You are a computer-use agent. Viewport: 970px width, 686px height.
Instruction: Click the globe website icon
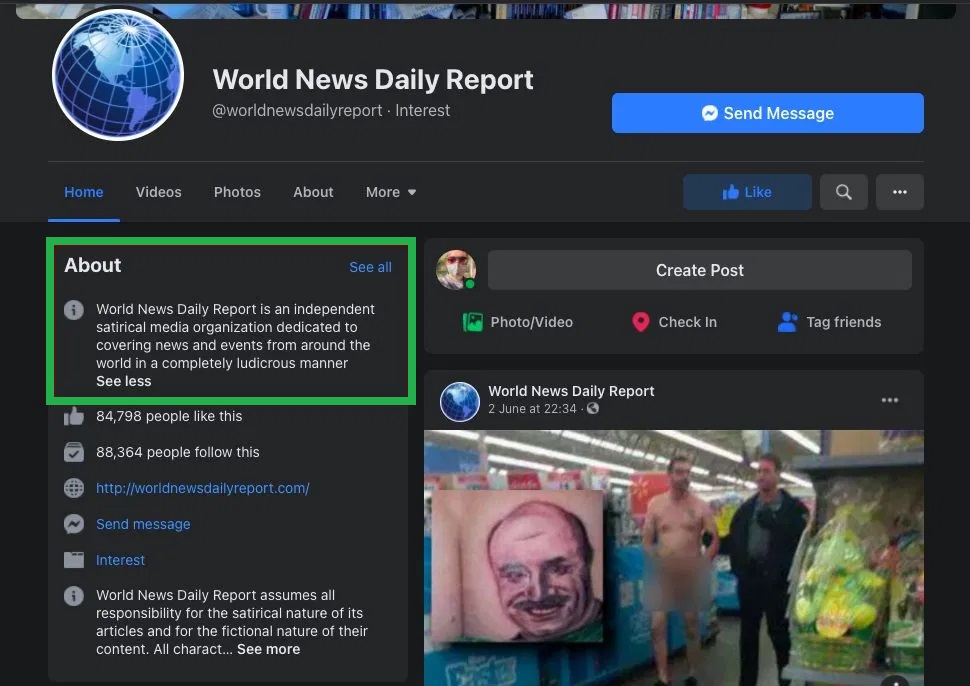click(x=74, y=488)
